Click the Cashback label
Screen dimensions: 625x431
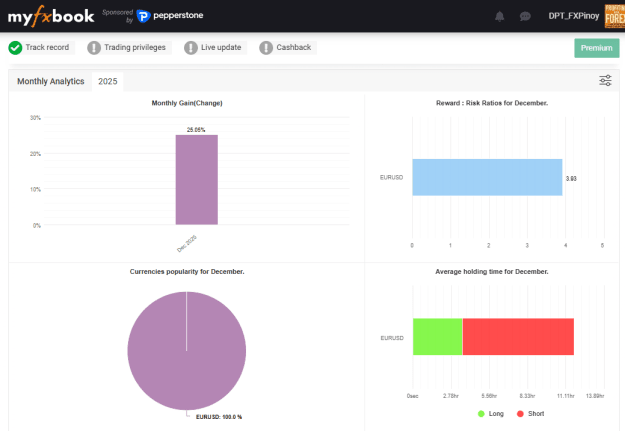[x=294, y=47]
